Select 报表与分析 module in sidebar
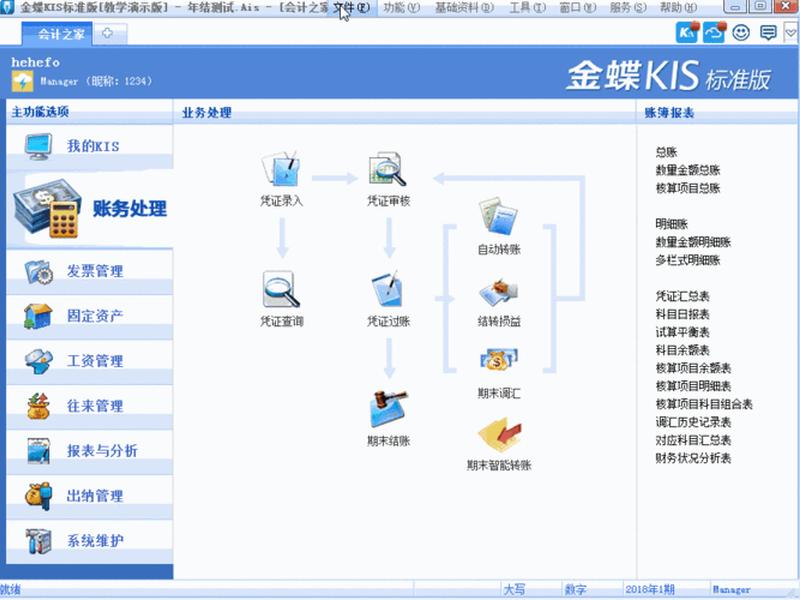This screenshot has width=800, height=600. [x=90, y=451]
